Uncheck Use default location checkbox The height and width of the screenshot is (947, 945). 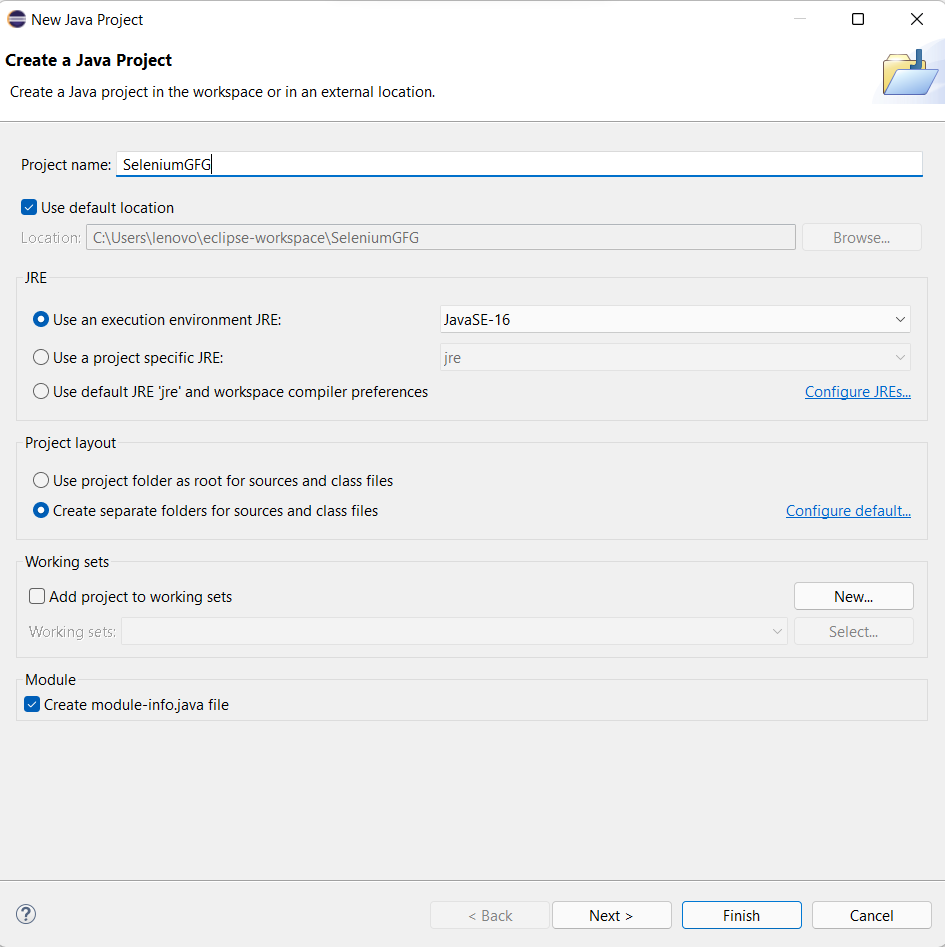29,208
